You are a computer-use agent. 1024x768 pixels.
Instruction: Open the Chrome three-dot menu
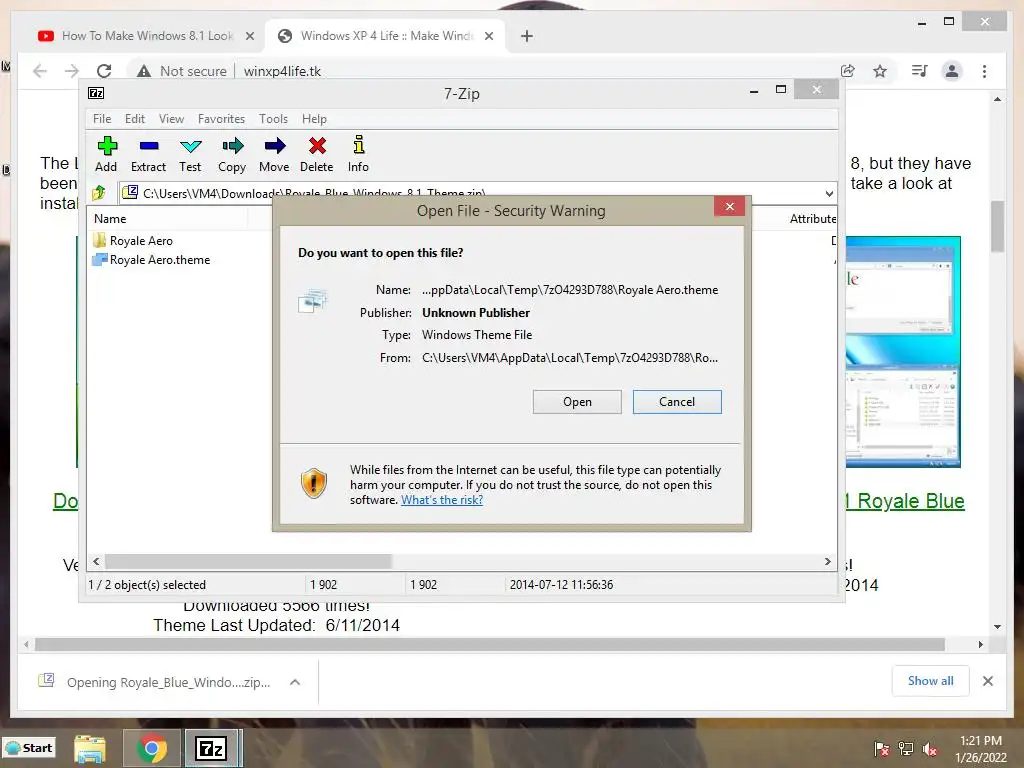[x=984, y=71]
